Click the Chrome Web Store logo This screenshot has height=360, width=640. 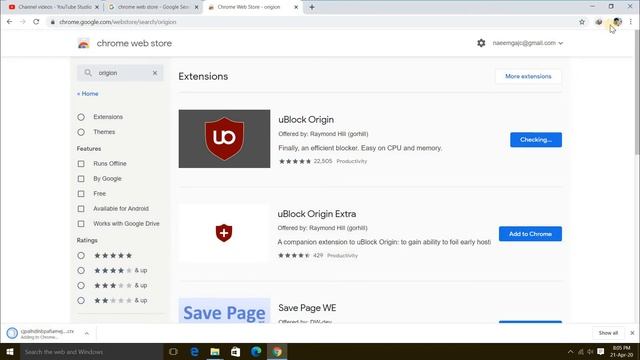[84, 43]
